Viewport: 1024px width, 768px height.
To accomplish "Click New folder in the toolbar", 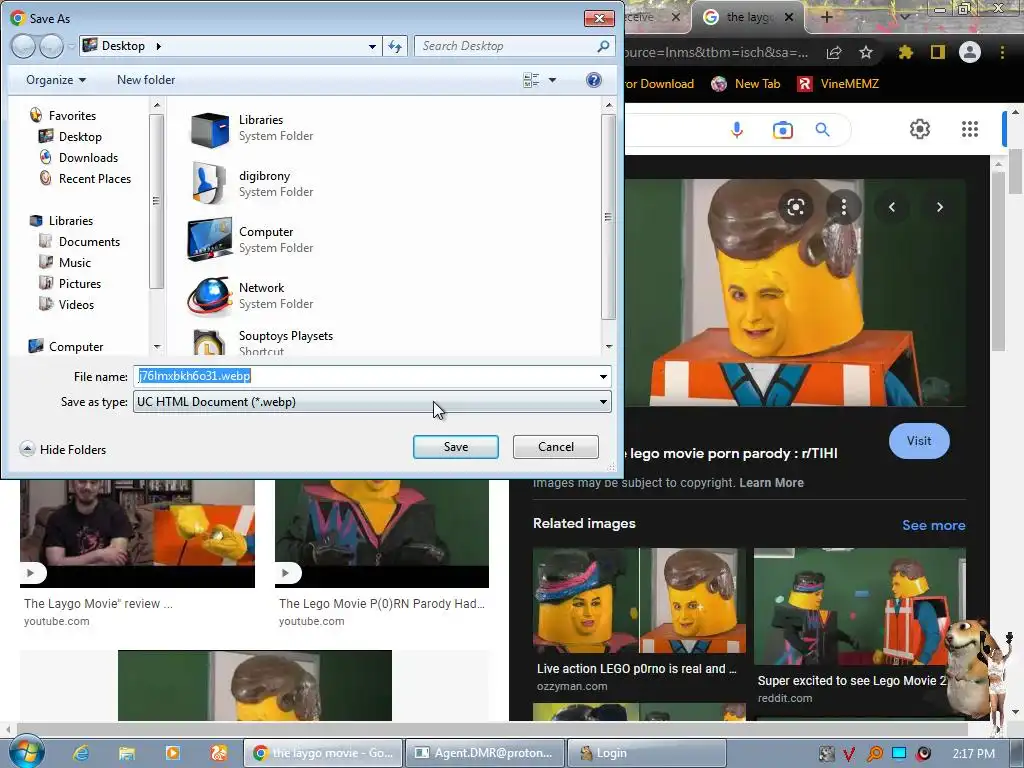I will coord(146,80).
